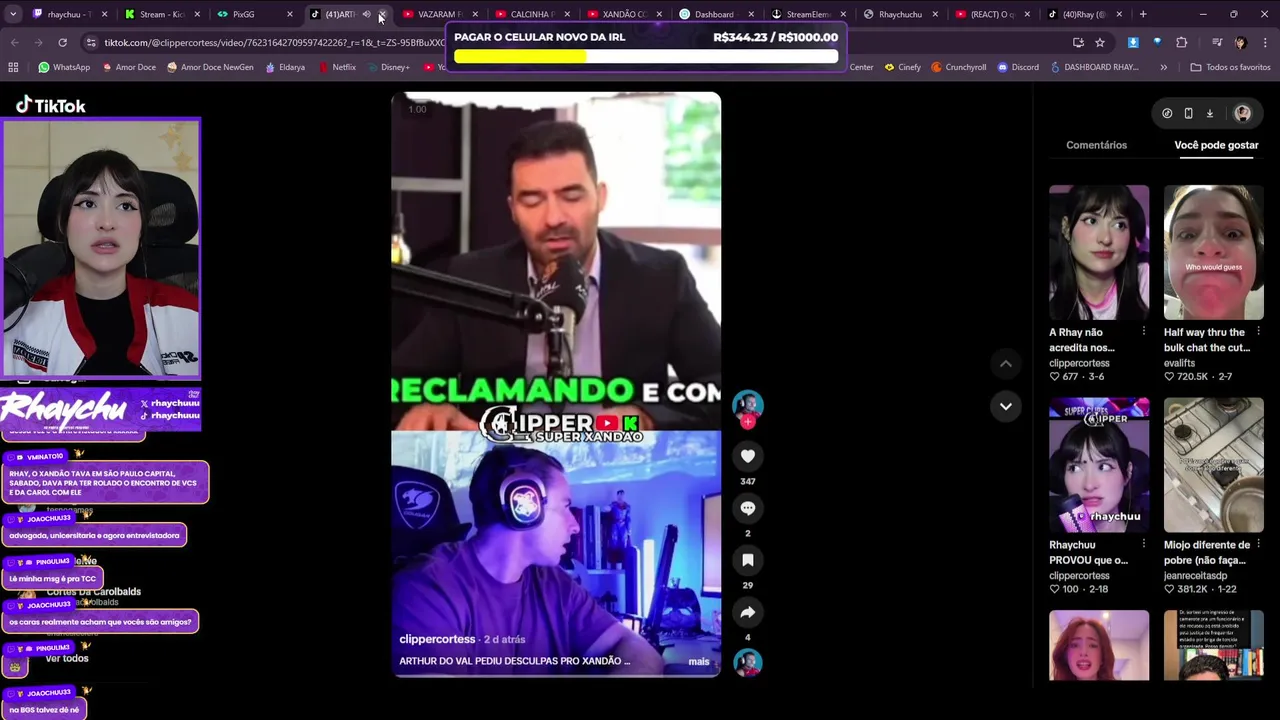Switch to the (REACT) browser tab
The image size is (1280, 720).
click(992, 14)
